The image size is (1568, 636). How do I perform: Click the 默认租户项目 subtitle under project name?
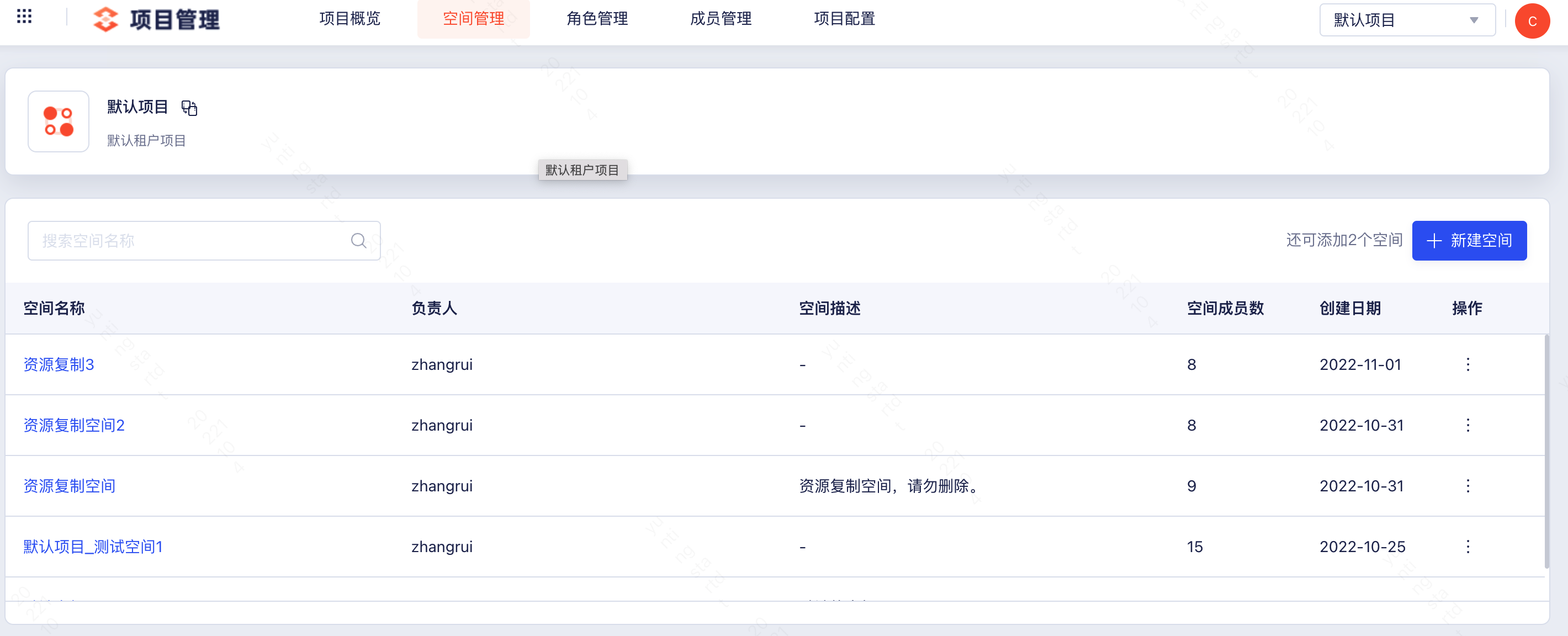coord(147,141)
